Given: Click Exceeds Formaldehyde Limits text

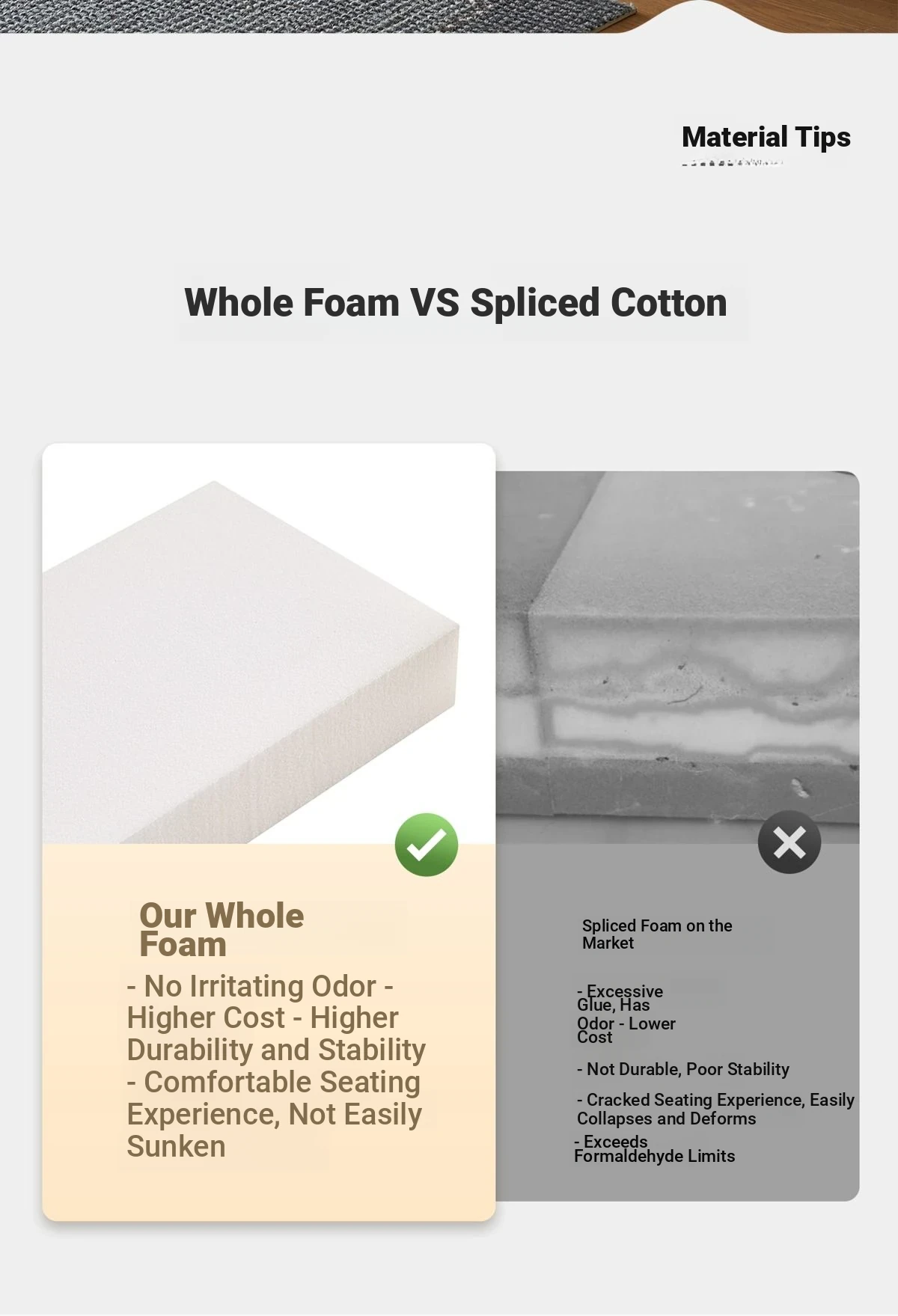Looking at the screenshot, I should (655, 1149).
